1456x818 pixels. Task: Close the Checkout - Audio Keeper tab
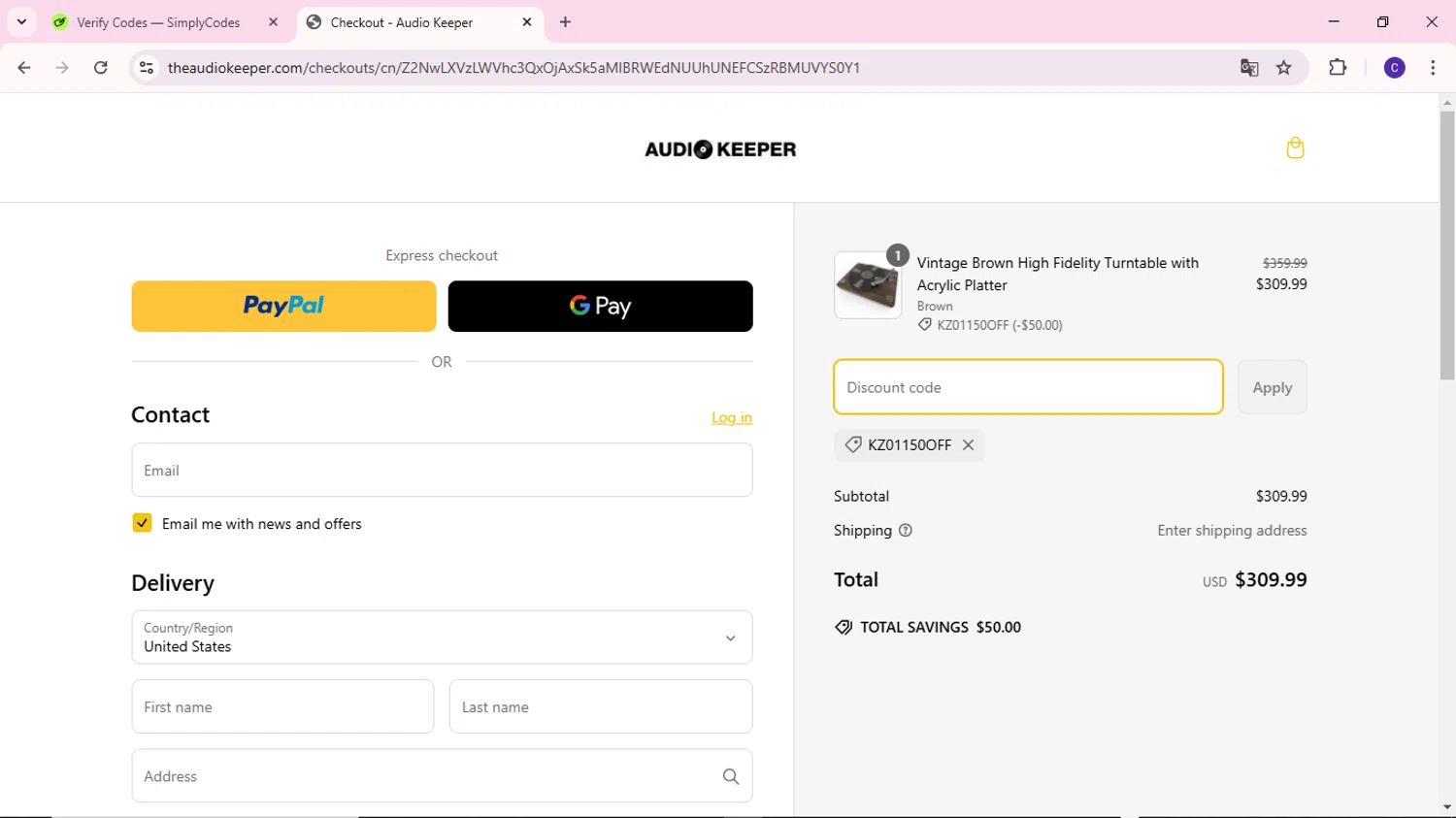(527, 21)
